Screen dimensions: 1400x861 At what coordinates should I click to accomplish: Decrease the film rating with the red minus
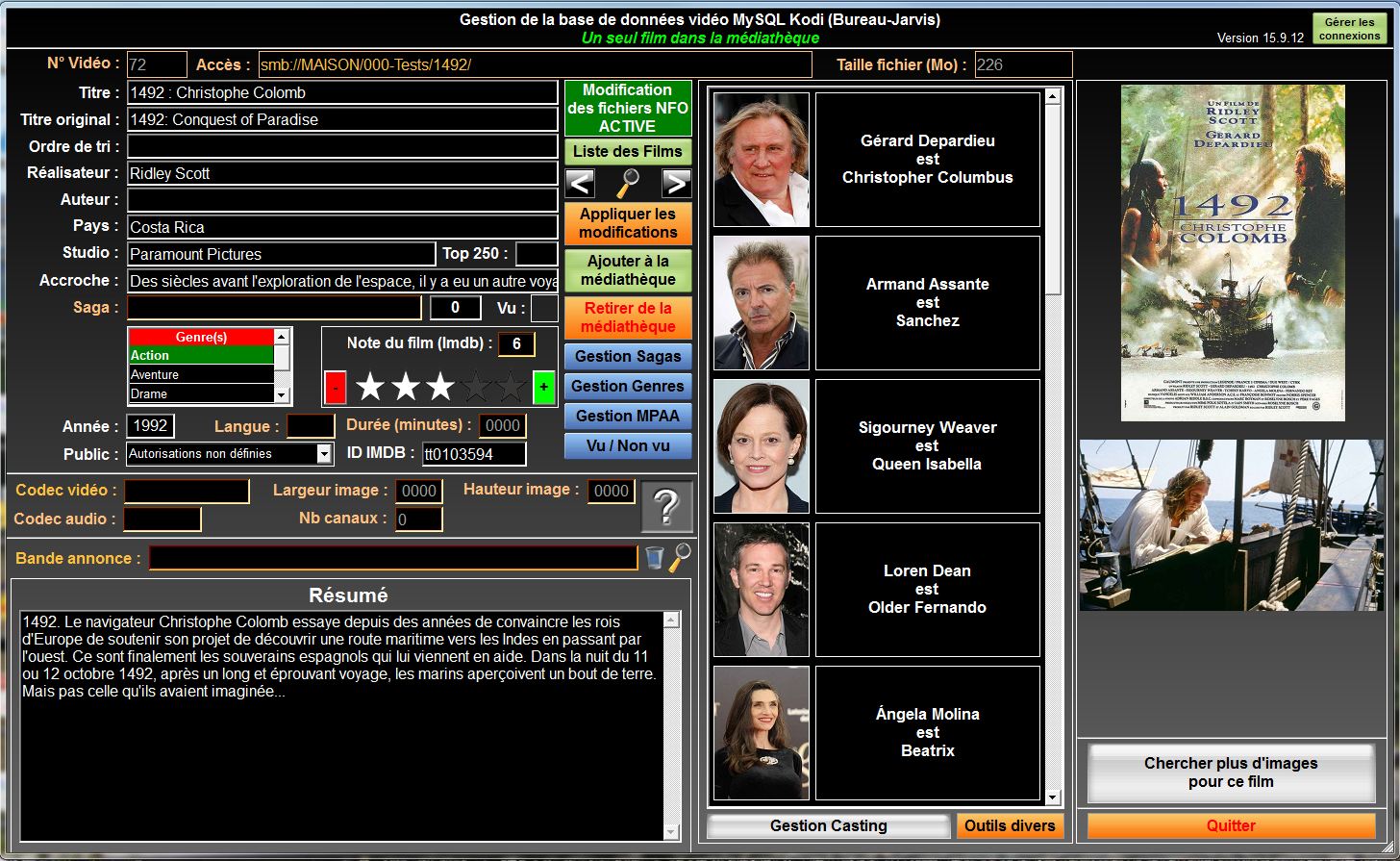335,388
